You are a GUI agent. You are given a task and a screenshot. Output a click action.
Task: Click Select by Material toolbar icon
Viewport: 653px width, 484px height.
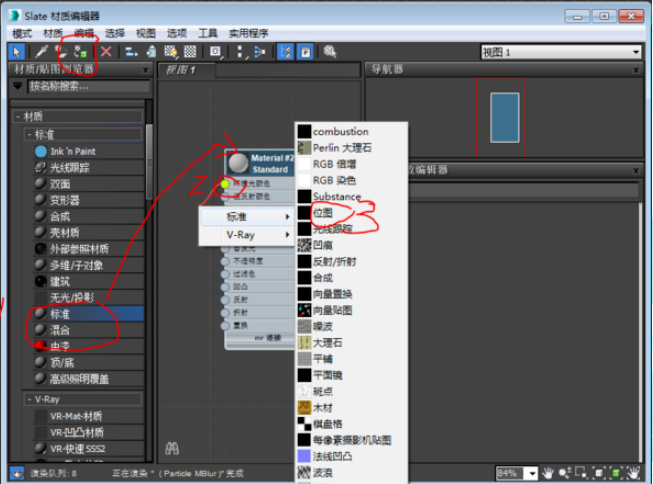(330, 52)
